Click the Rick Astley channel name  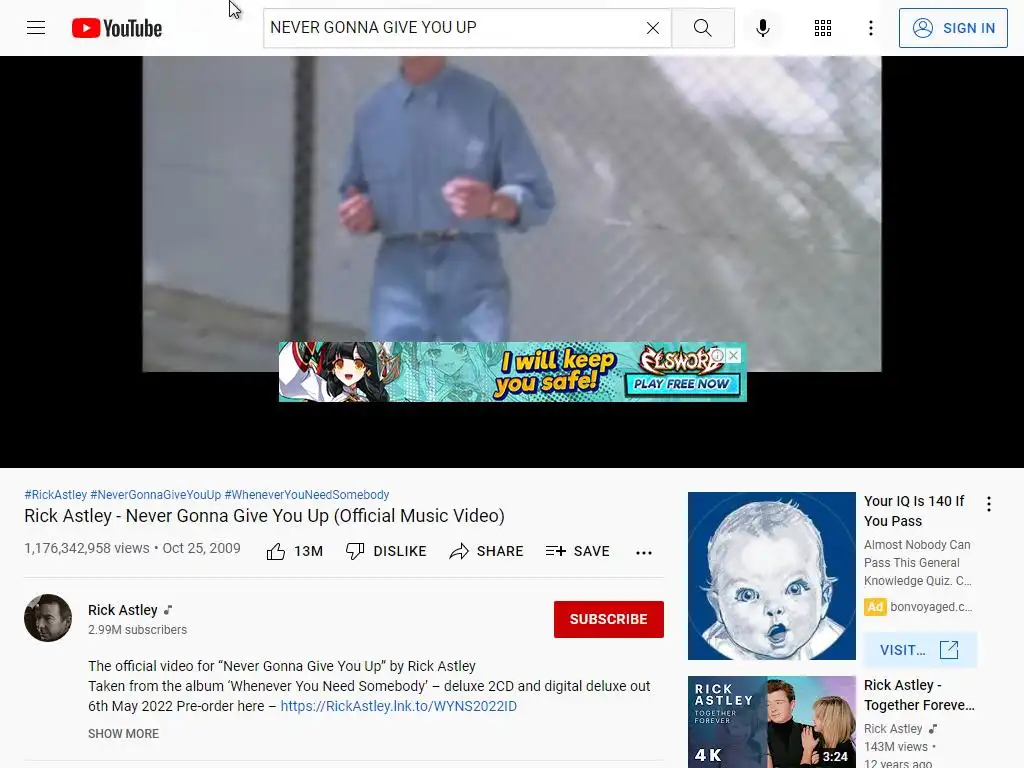pyautogui.click(x=123, y=610)
